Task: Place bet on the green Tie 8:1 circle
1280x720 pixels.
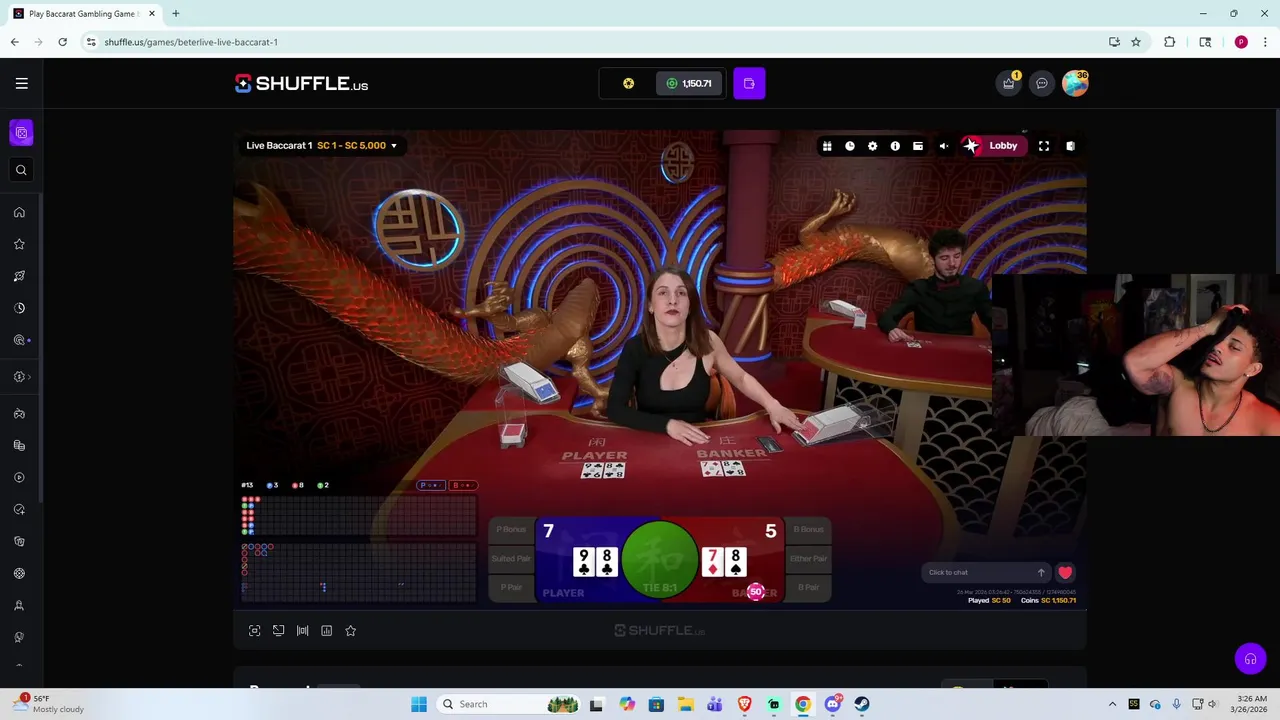Action: (660, 560)
